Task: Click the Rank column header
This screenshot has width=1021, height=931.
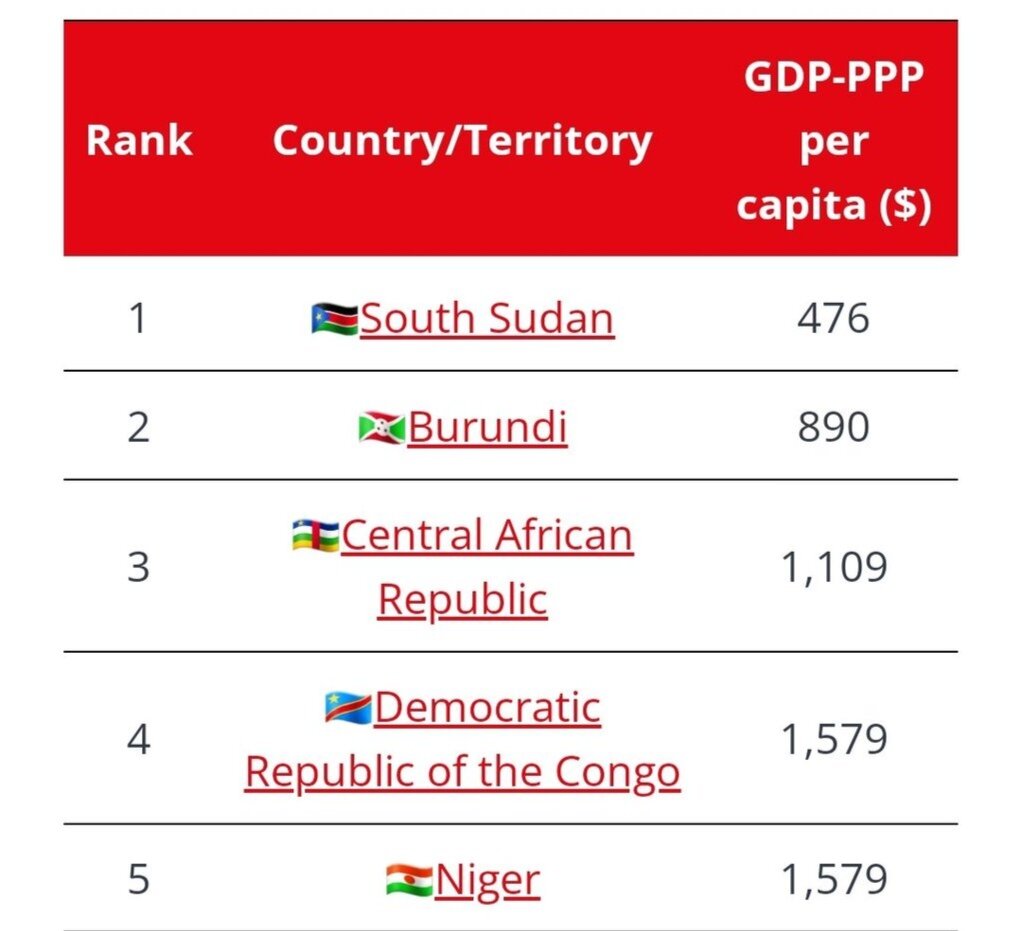Action: point(139,141)
